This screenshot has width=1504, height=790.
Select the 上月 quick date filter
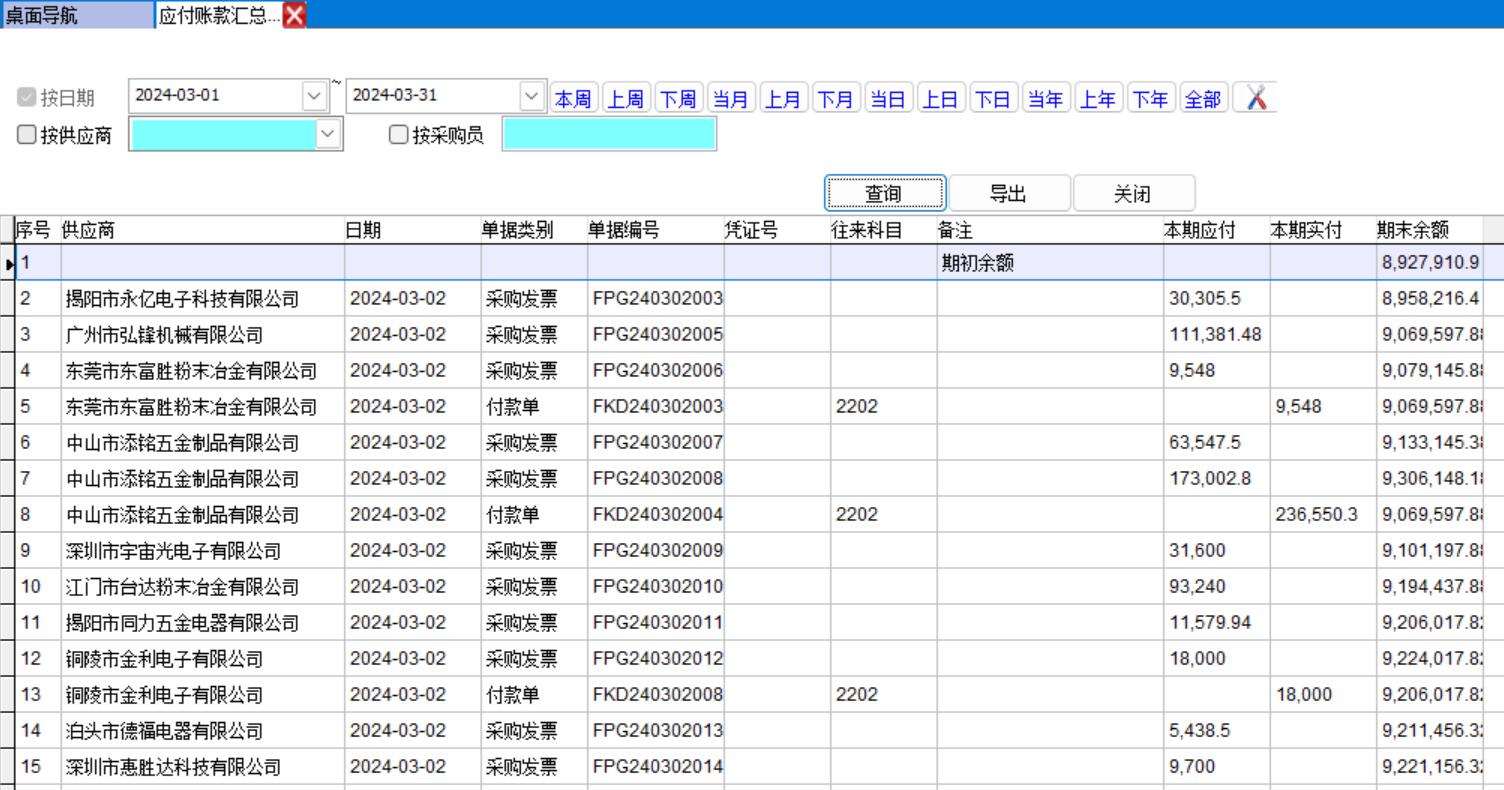782,98
